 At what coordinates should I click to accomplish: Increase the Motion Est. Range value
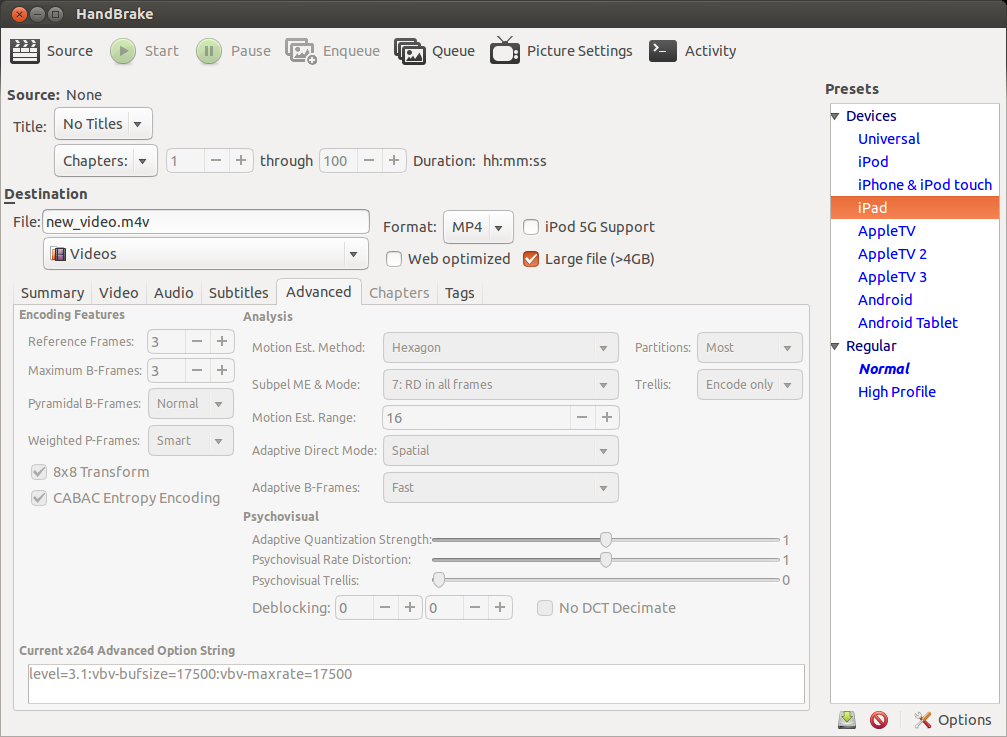point(607,418)
